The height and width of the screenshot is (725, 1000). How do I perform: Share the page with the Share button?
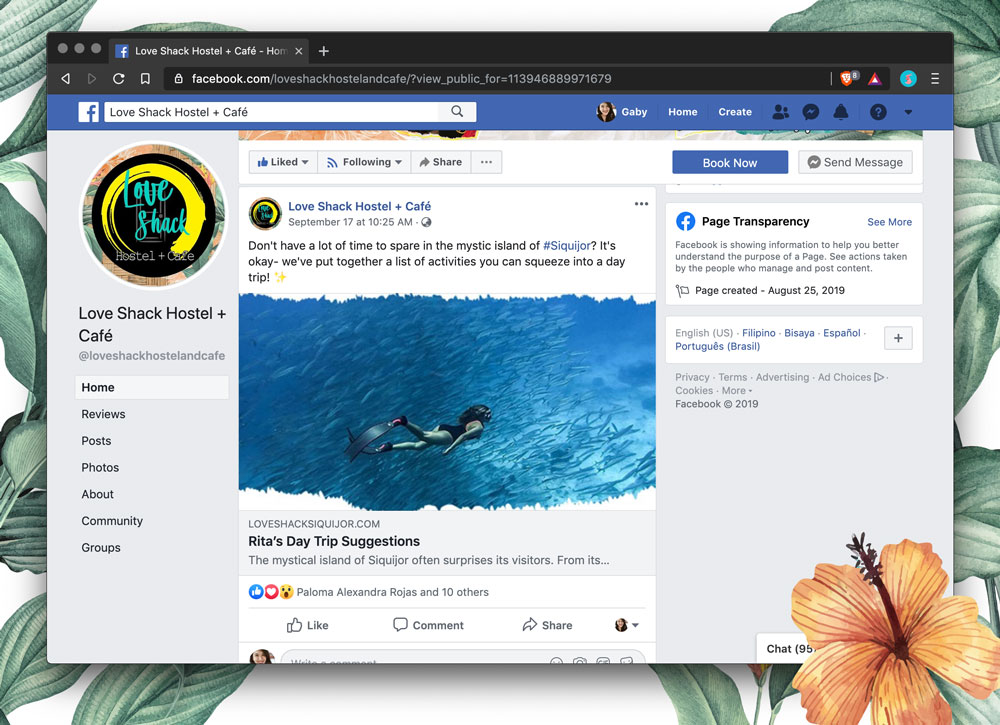(x=441, y=162)
